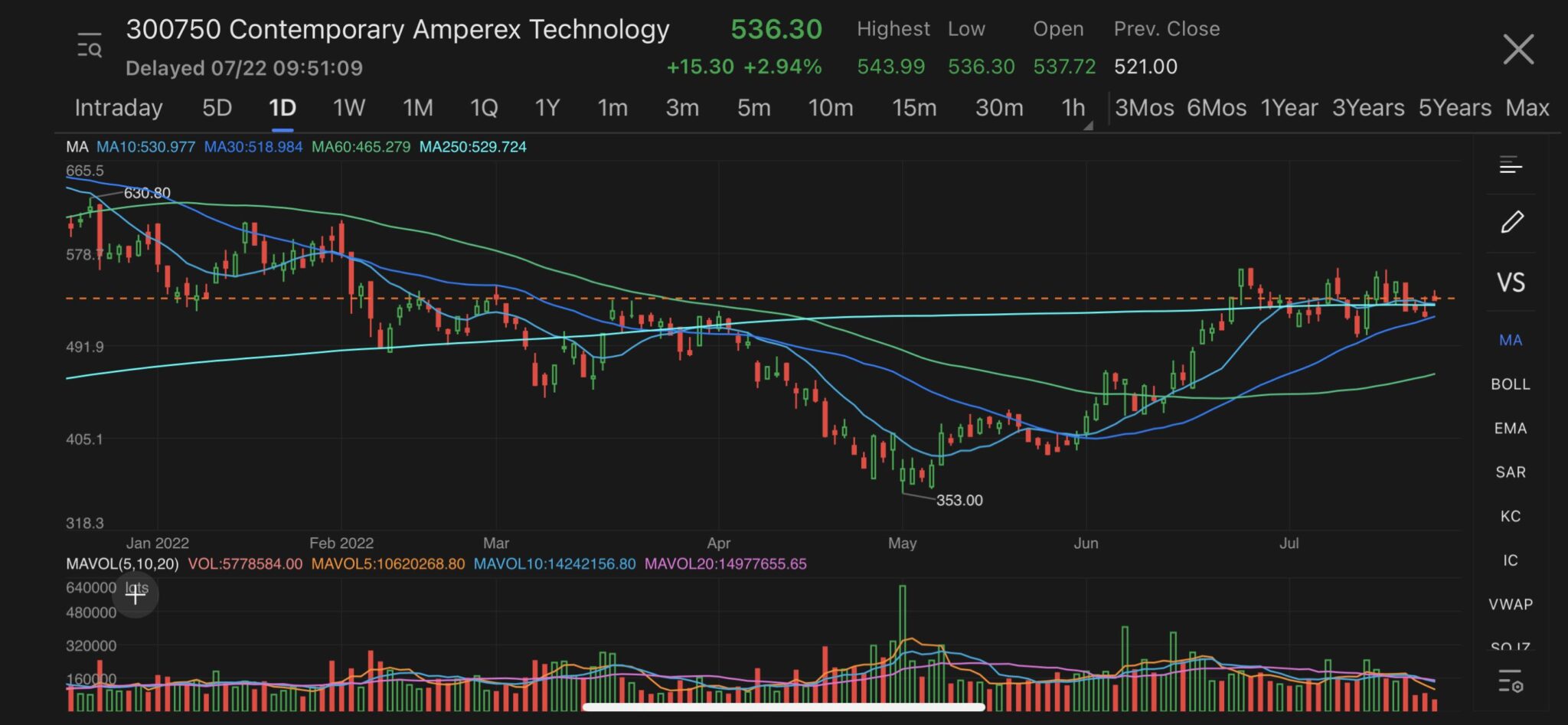Switch to Intraday chart tab
1568x725 pixels.
[x=119, y=108]
